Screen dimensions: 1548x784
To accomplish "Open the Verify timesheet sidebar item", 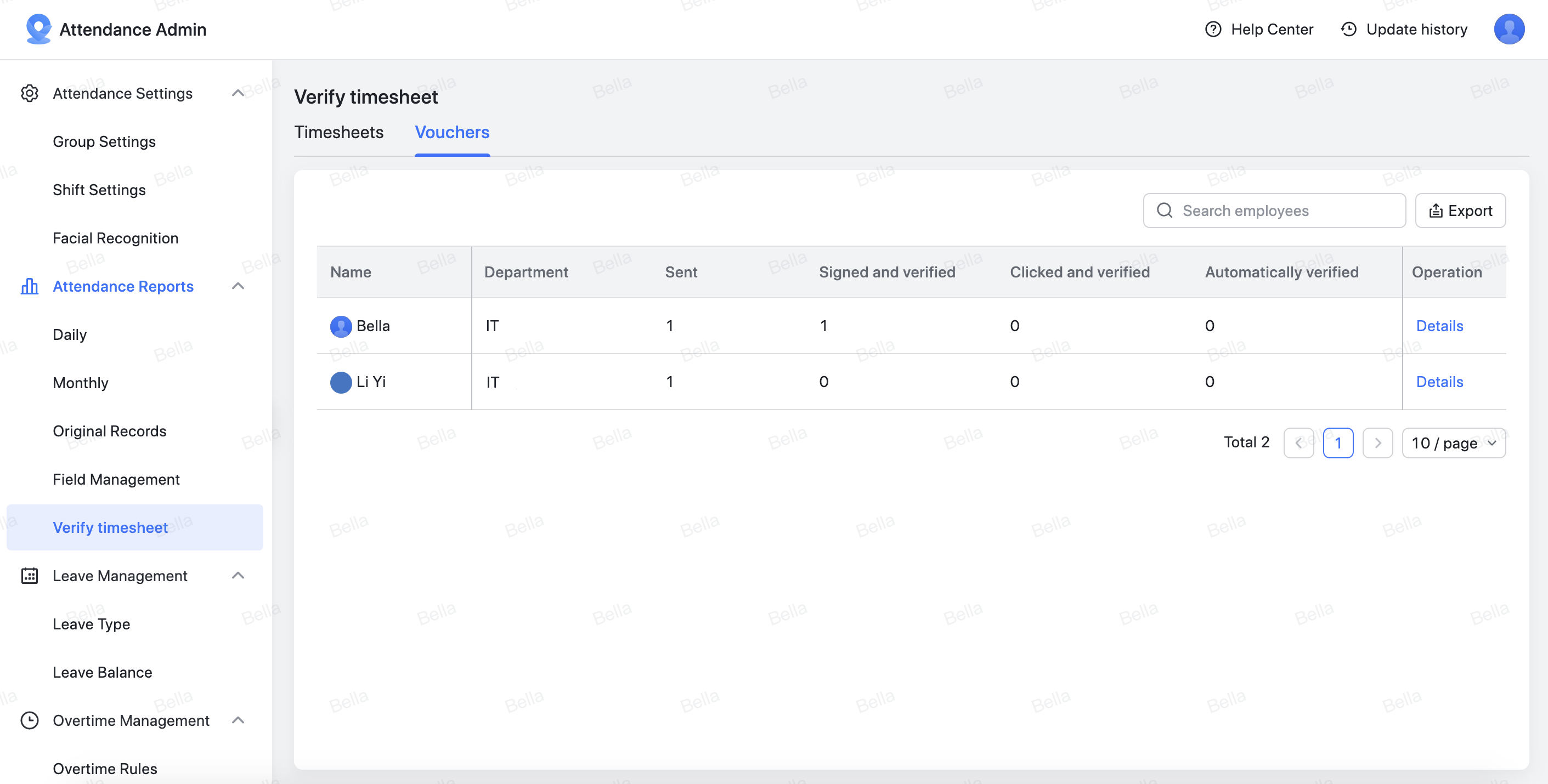I will click(110, 527).
